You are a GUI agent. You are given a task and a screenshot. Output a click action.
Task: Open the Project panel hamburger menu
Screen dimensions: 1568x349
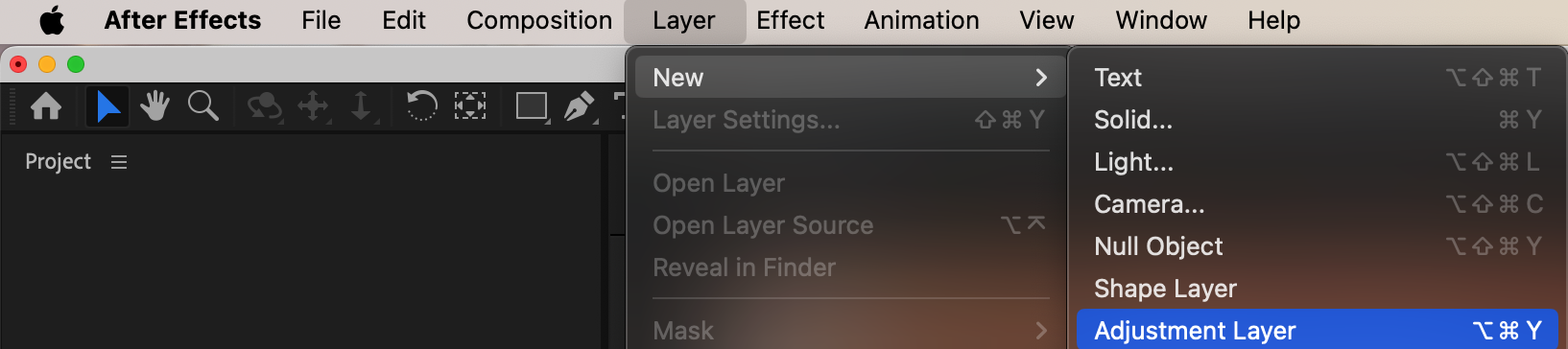[119, 162]
